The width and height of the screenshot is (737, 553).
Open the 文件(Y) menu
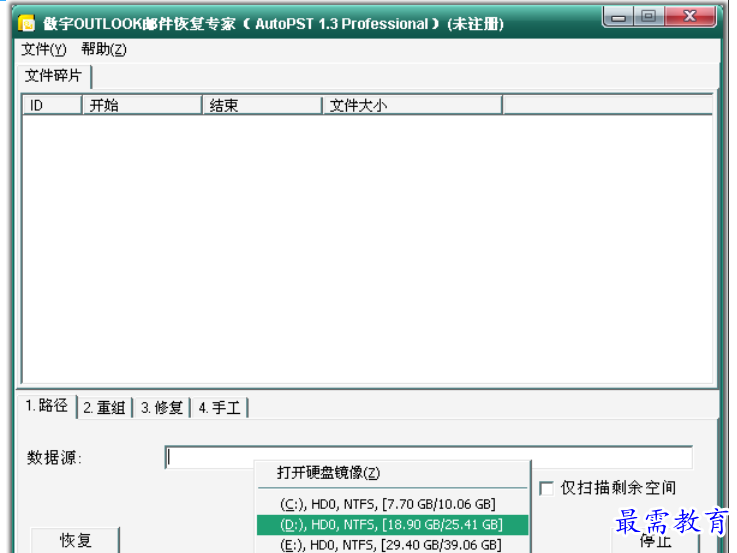pos(44,49)
